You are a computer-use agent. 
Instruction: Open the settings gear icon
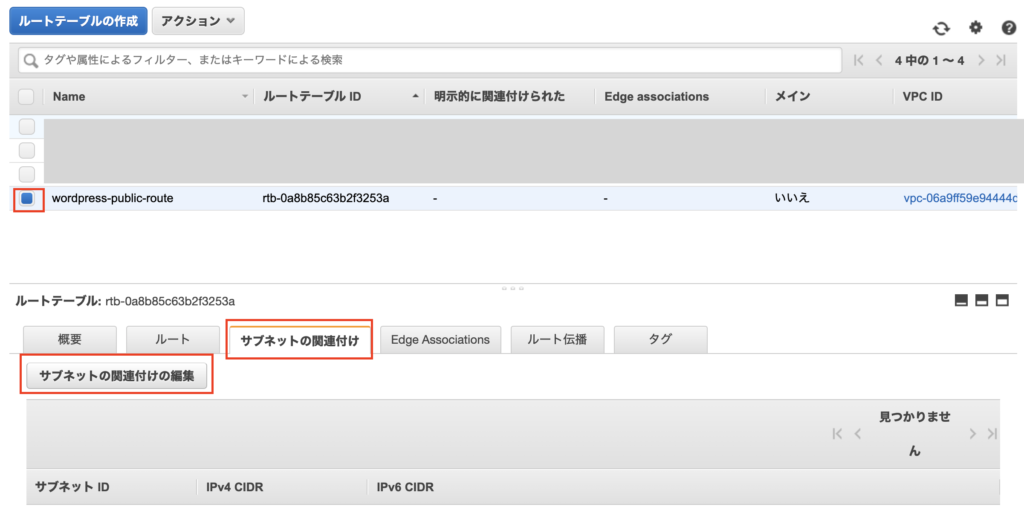[x=976, y=28]
